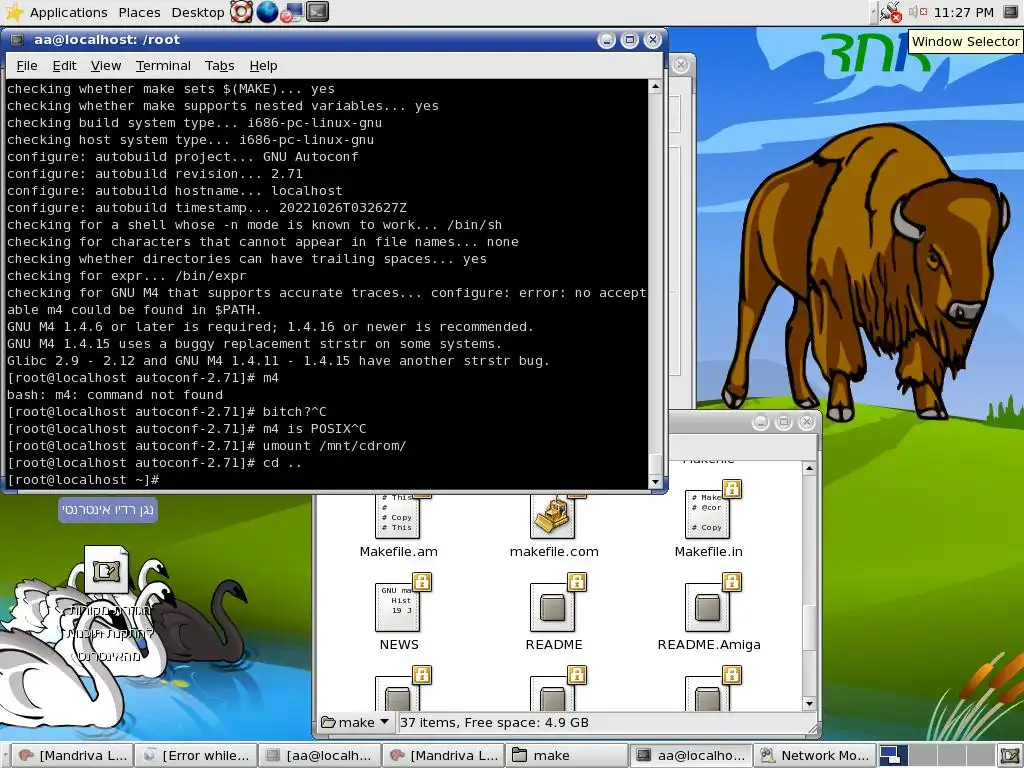Image resolution: width=1024 pixels, height=768 pixels.
Task: Select the README file icon
Action: click(552, 607)
